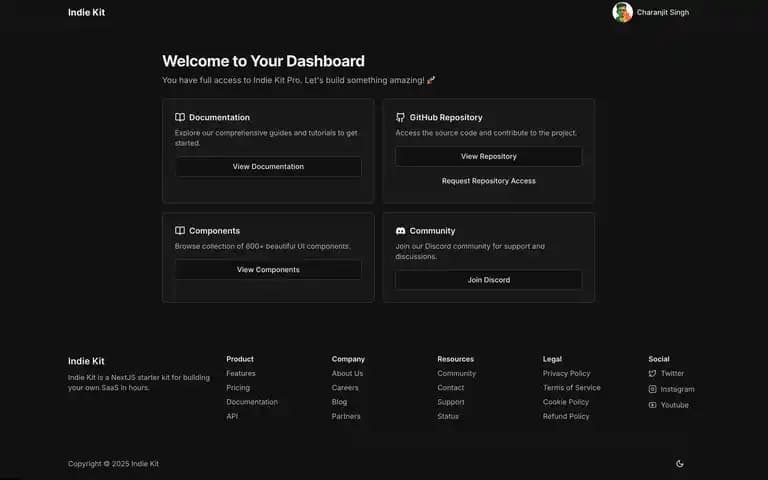Image resolution: width=768 pixels, height=480 pixels.
Task: Open Features link under Product
Action: click(x=241, y=373)
